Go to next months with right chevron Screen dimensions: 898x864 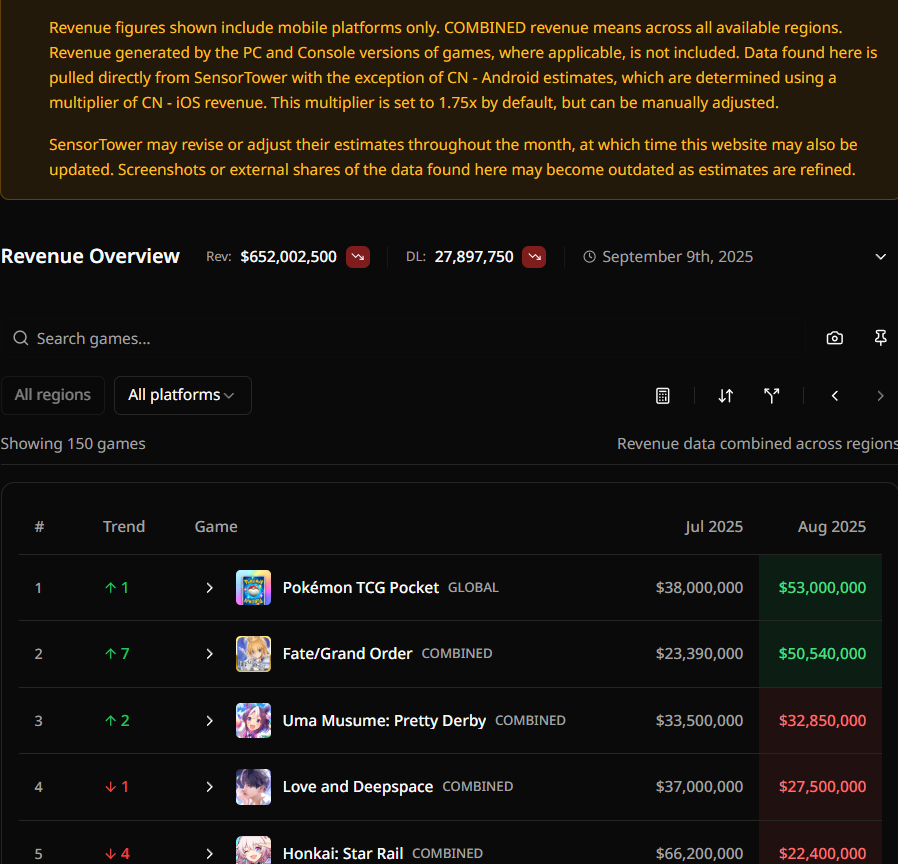click(880, 396)
